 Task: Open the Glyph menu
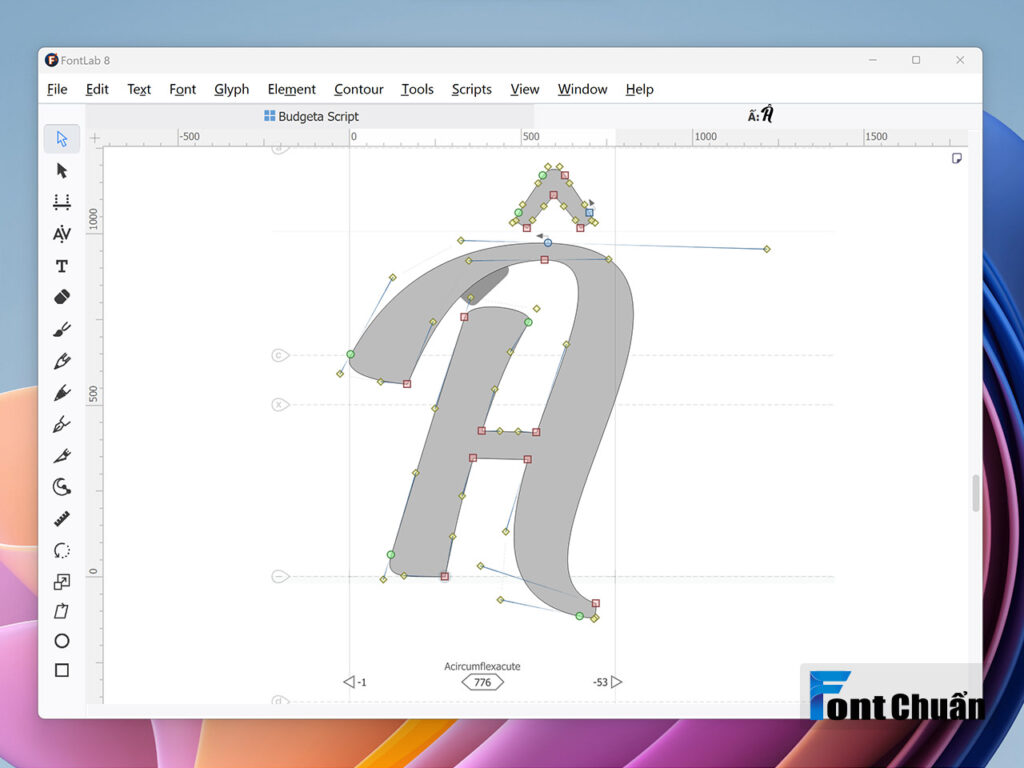231,89
